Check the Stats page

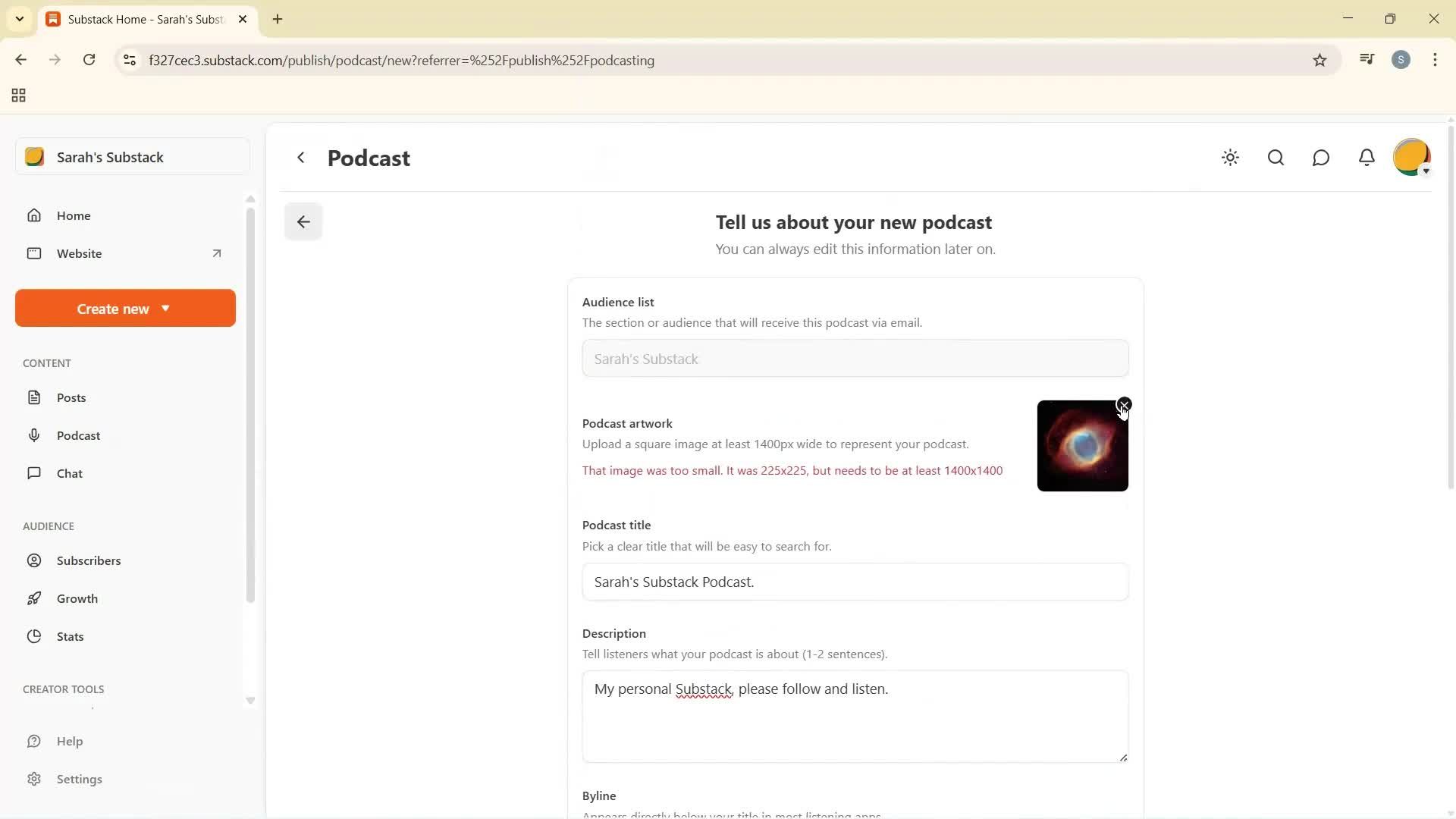coord(69,636)
